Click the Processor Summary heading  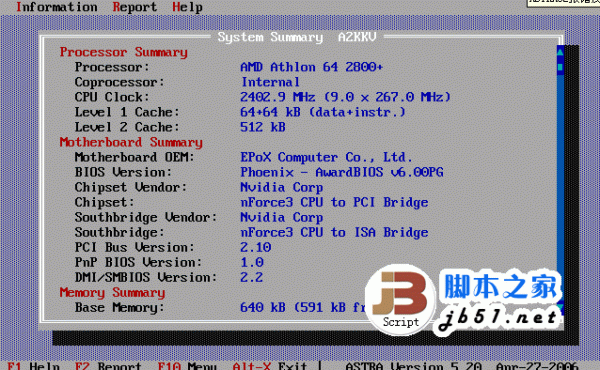[x=124, y=52]
